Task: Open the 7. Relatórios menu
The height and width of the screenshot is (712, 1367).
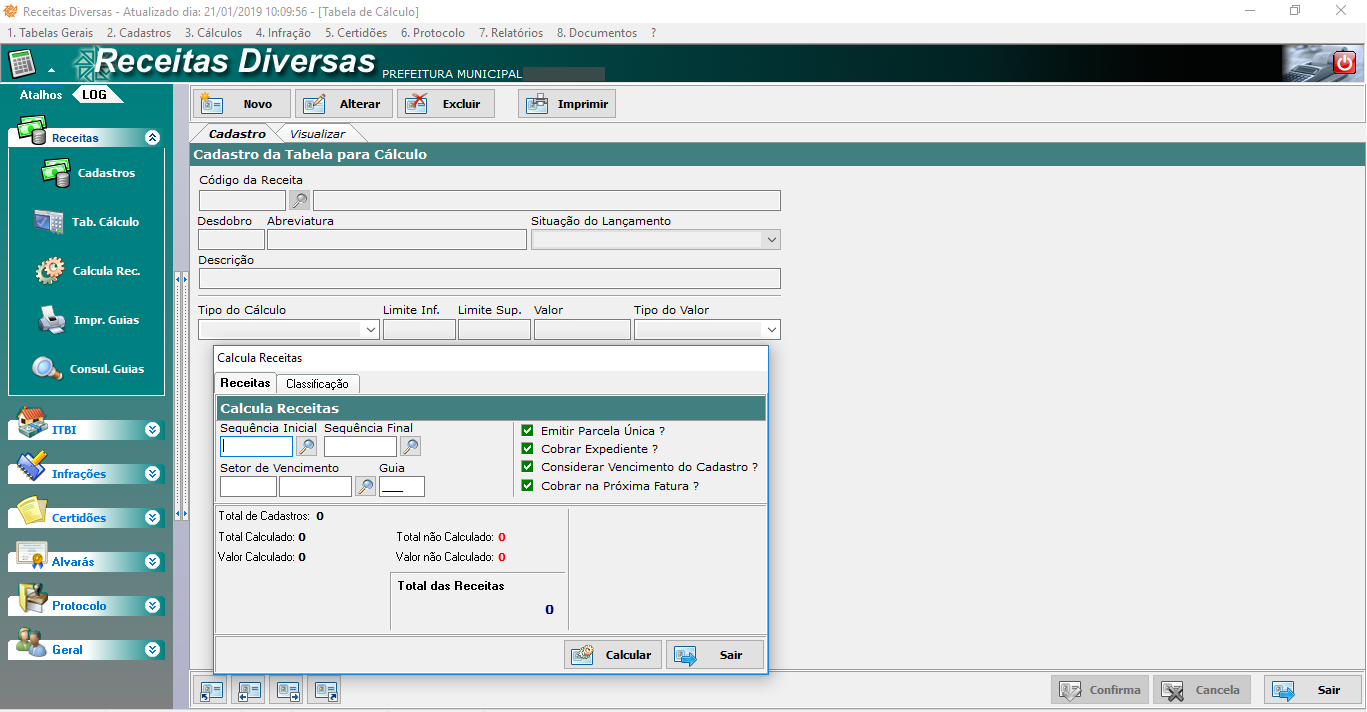Action: tap(510, 33)
